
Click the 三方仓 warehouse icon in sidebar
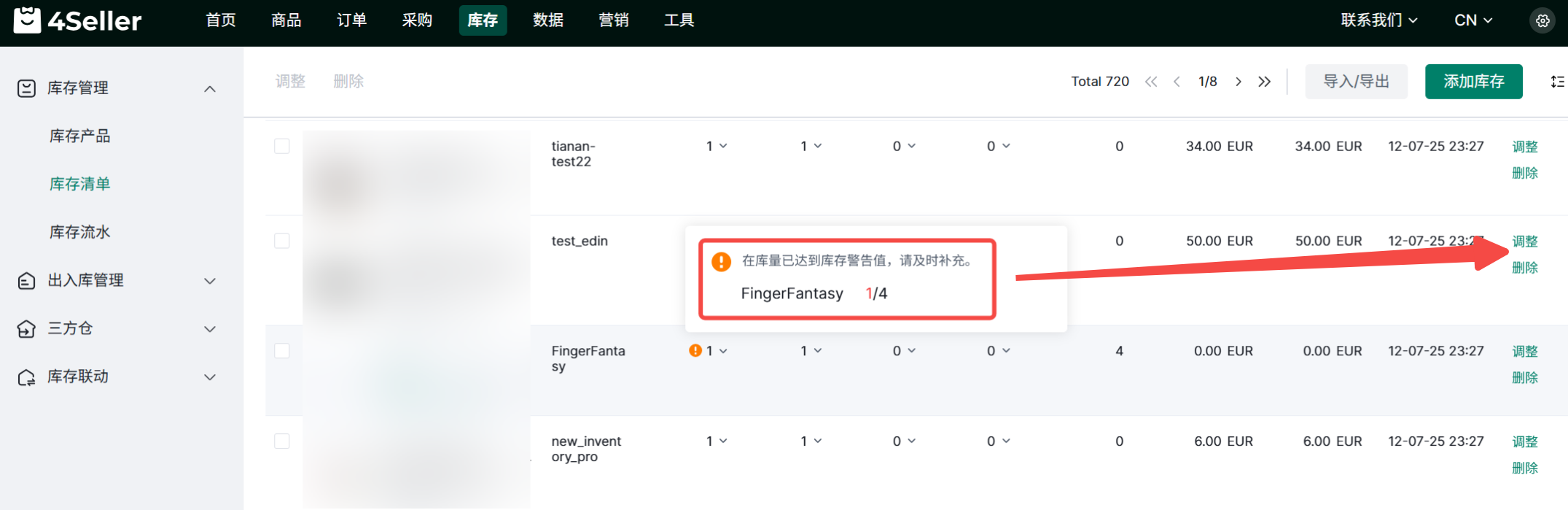26,329
